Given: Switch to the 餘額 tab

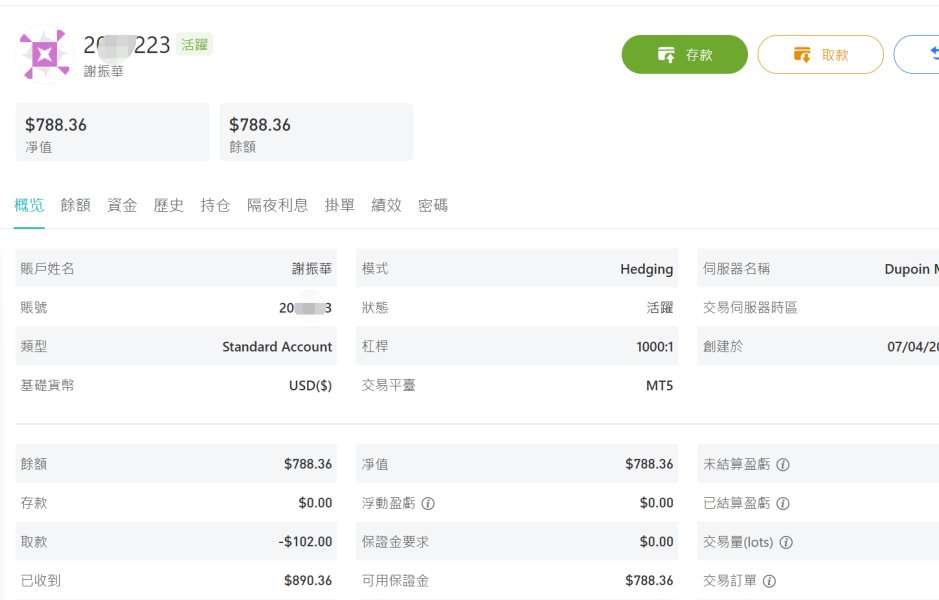Looking at the screenshot, I should [75, 205].
